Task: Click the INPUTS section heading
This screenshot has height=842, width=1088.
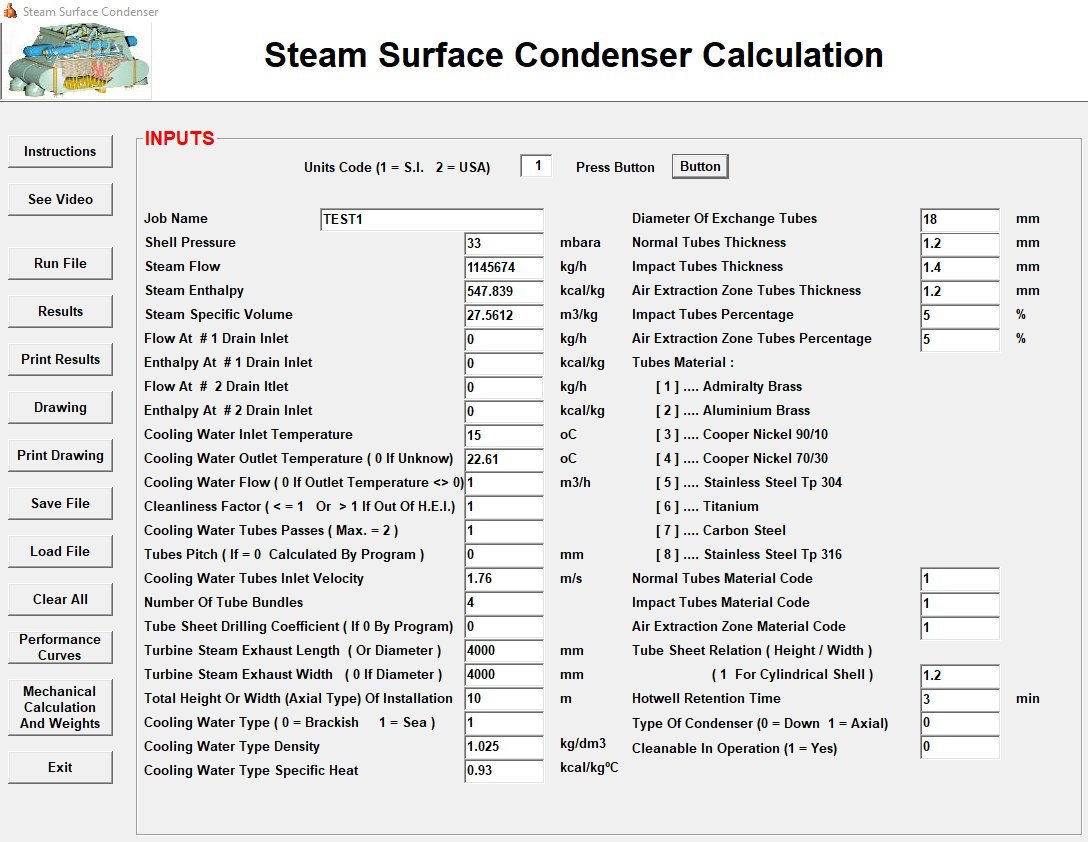Action: click(x=180, y=139)
